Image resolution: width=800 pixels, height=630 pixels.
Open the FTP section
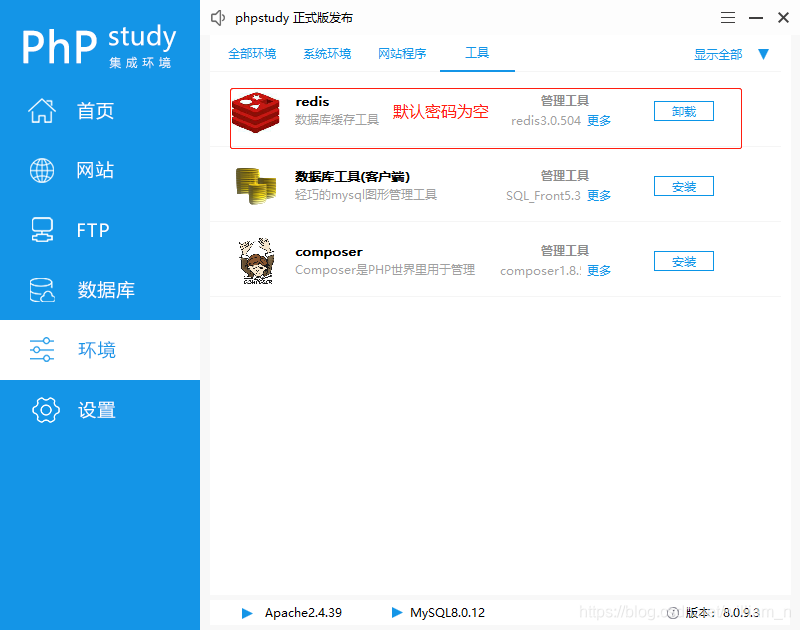[100, 230]
